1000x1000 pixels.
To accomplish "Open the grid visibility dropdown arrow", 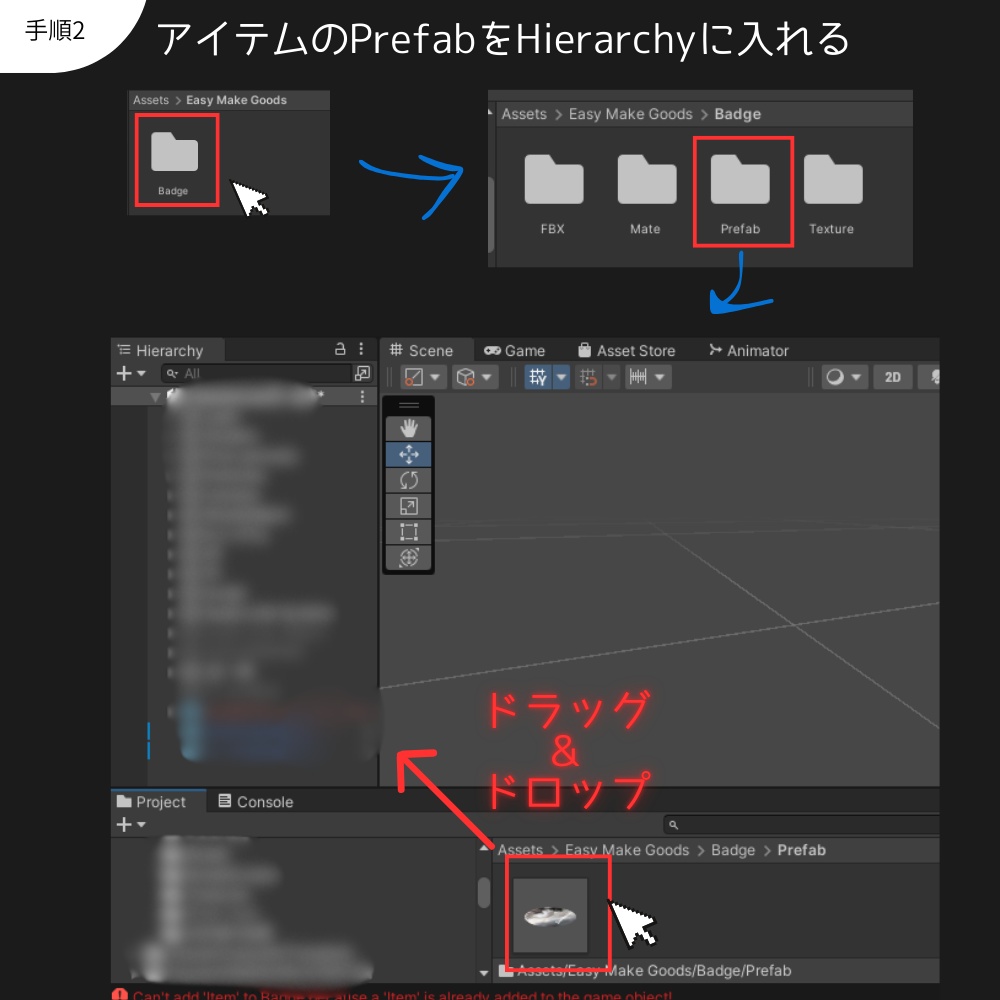I will [559, 376].
